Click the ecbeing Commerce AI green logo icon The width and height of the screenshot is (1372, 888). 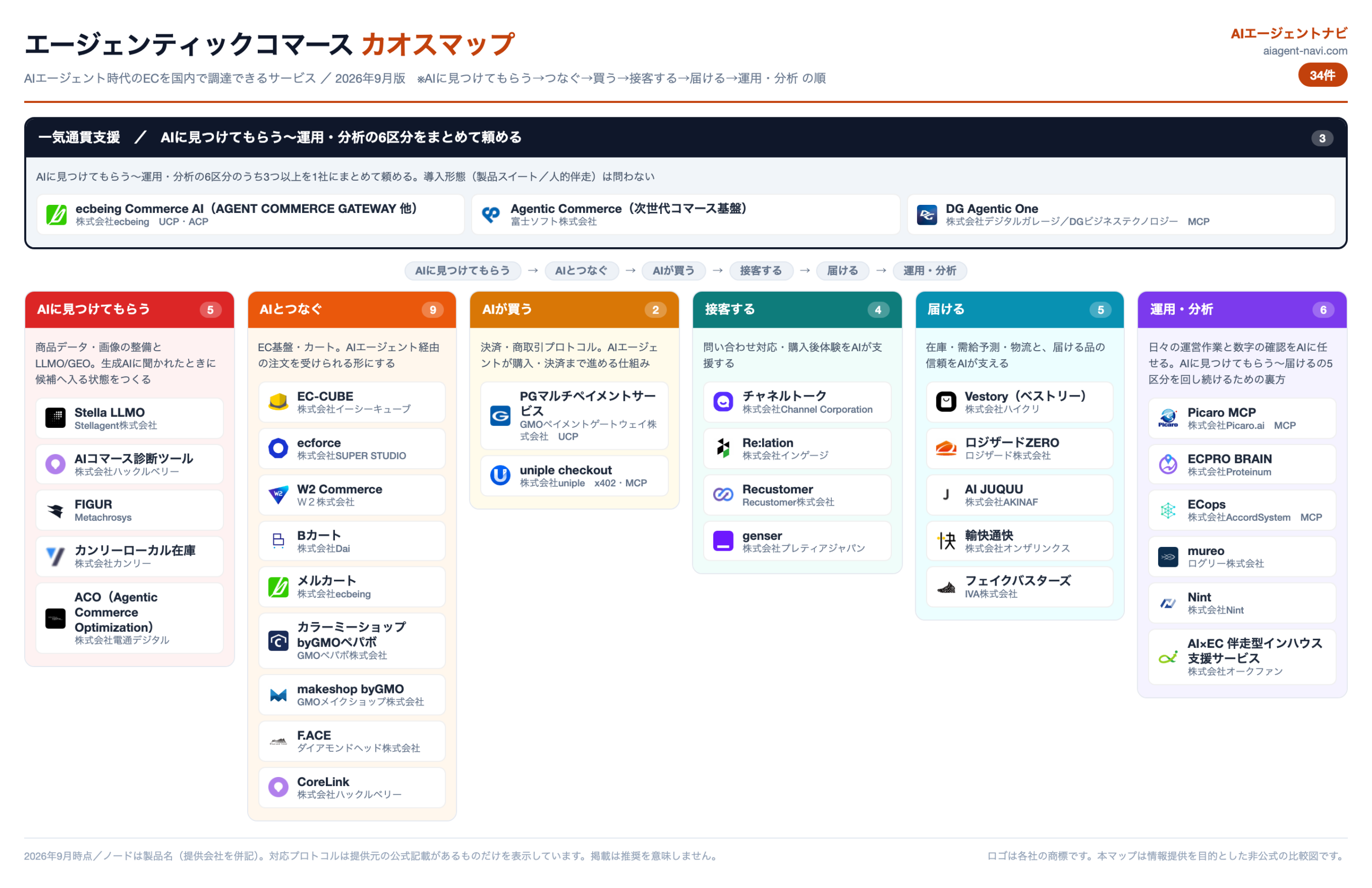tap(56, 214)
